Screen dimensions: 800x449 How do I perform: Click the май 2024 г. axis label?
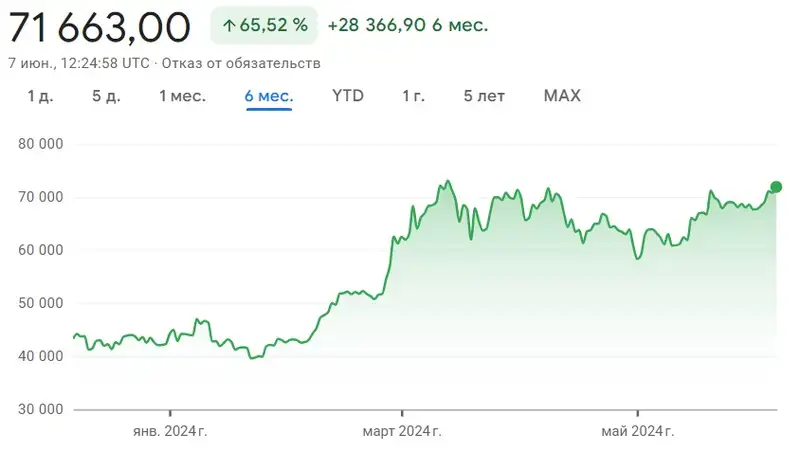coord(637,432)
